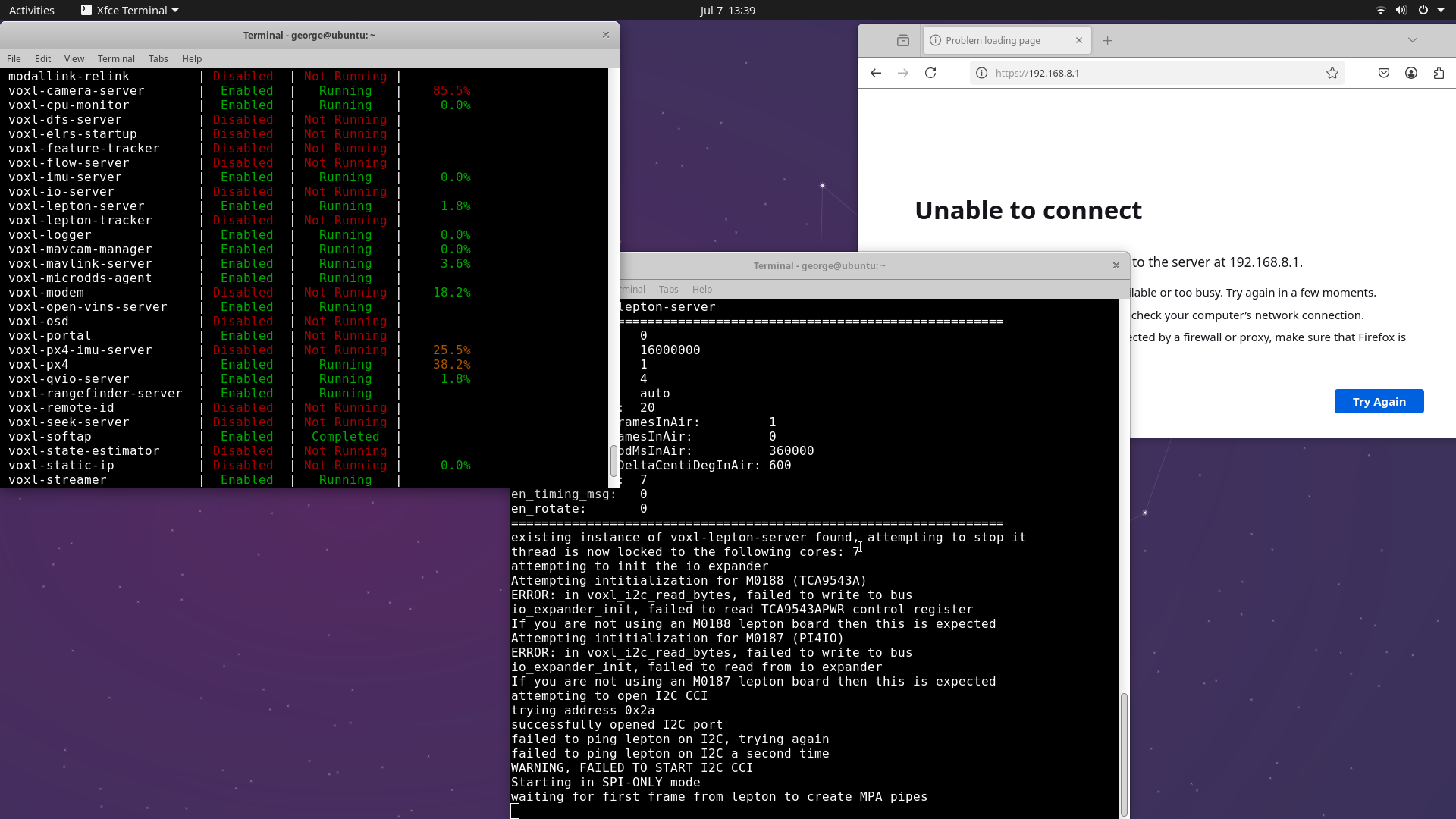1456x819 pixels.
Task: Click voxl-open-vins-server service name
Action: [x=88, y=306]
